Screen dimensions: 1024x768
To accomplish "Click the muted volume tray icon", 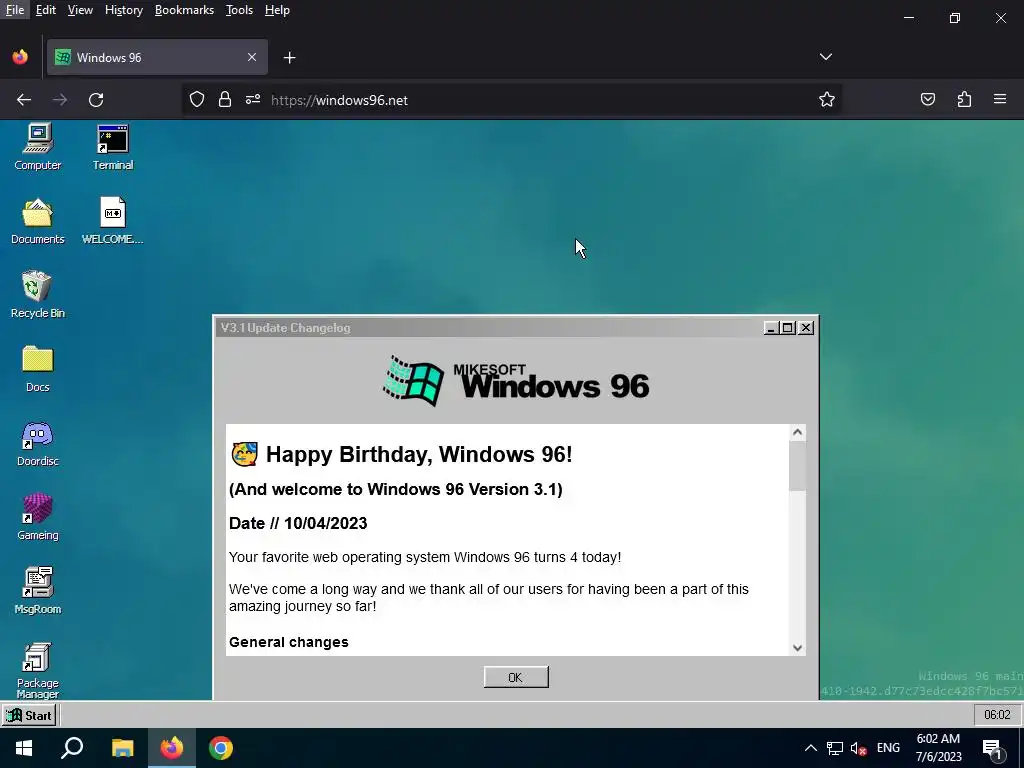I will point(859,748).
